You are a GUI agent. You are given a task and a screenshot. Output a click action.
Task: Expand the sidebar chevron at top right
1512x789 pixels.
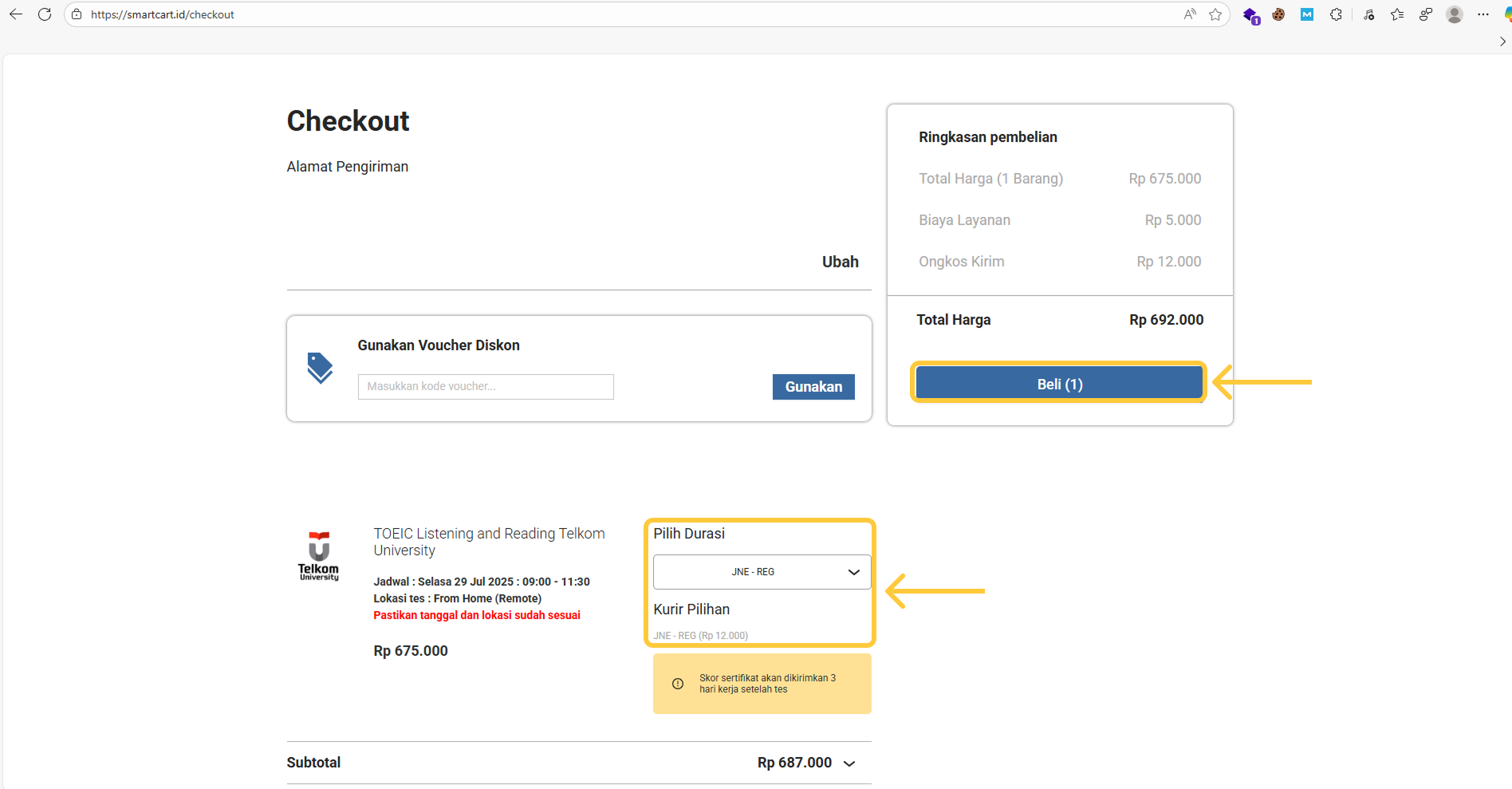[x=1502, y=41]
